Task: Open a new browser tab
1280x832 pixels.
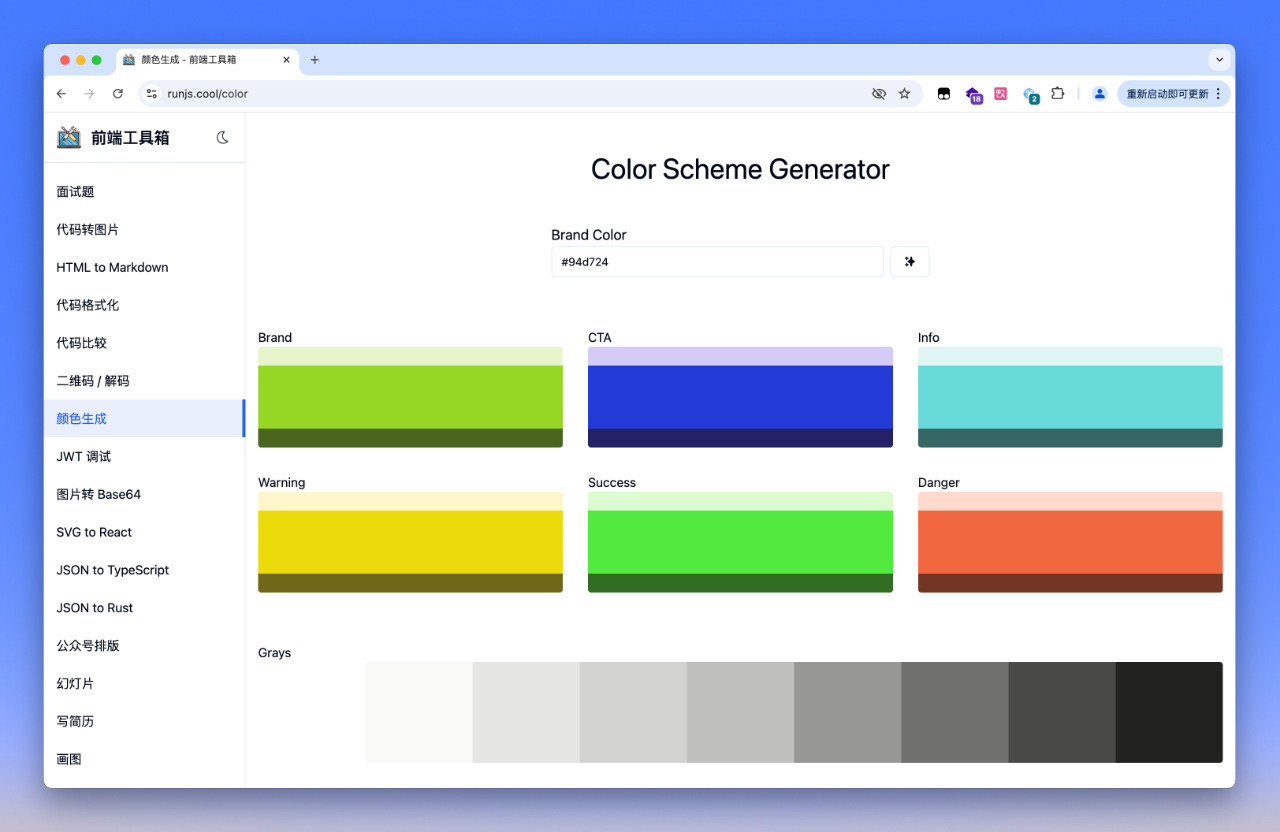Action: tap(314, 60)
